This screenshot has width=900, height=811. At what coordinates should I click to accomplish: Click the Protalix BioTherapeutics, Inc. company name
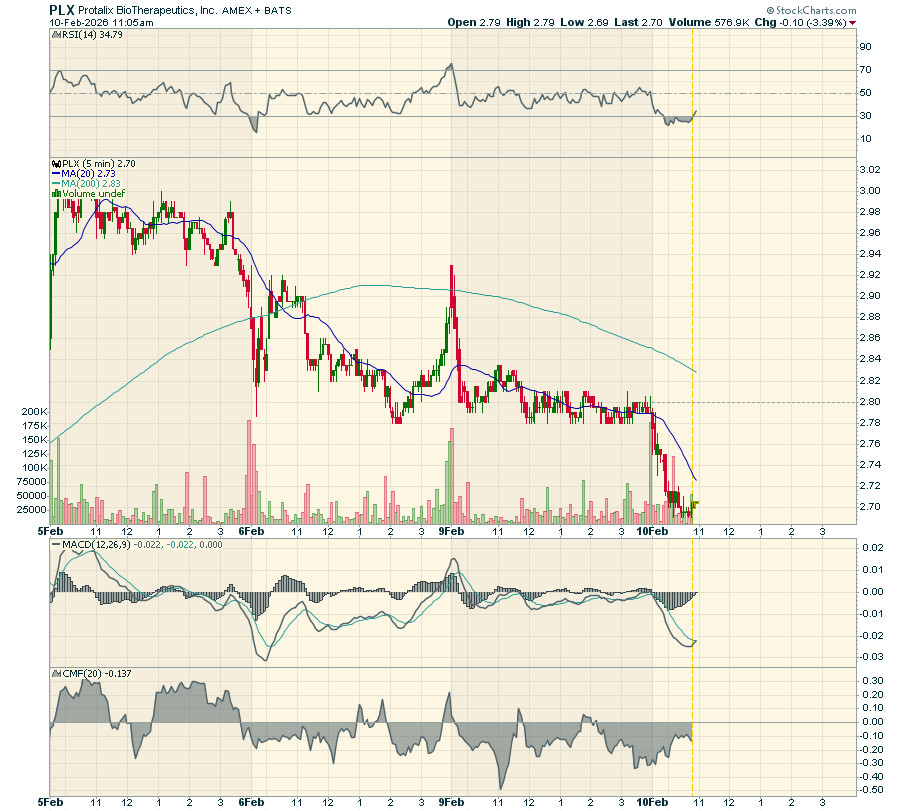coord(148,10)
